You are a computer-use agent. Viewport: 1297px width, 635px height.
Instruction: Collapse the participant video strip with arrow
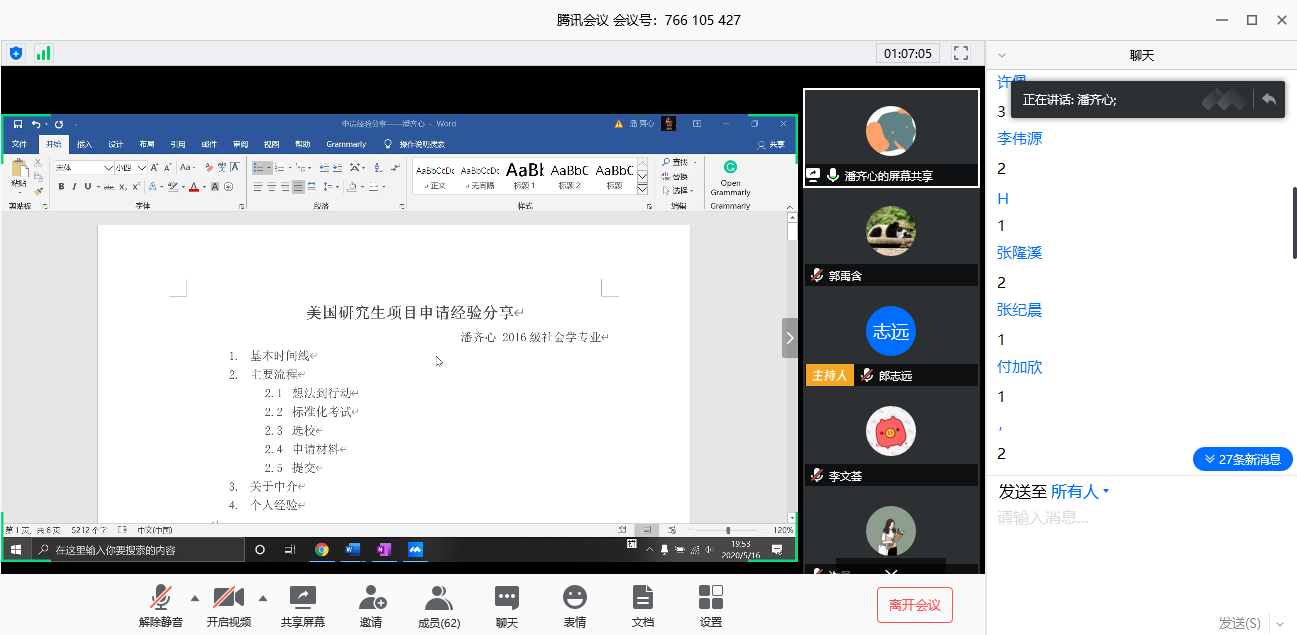point(790,338)
